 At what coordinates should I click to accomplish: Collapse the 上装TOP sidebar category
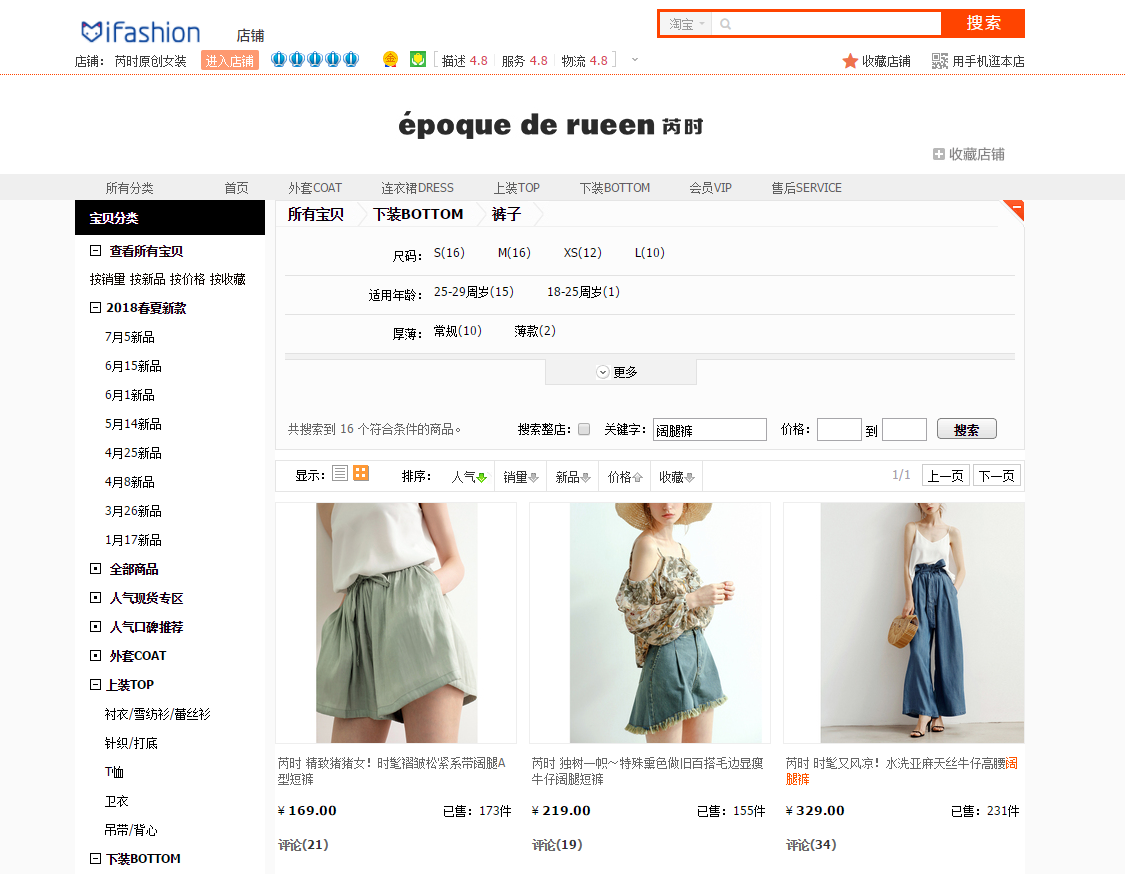click(95, 685)
